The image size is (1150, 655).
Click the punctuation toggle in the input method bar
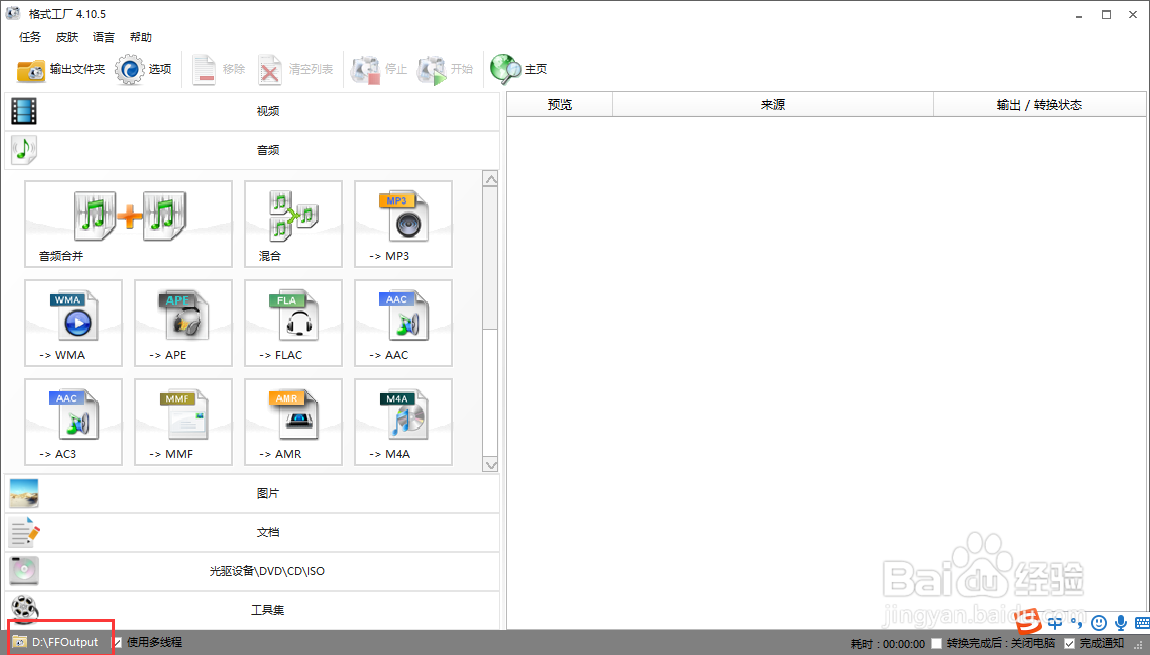click(x=1077, y=623)
